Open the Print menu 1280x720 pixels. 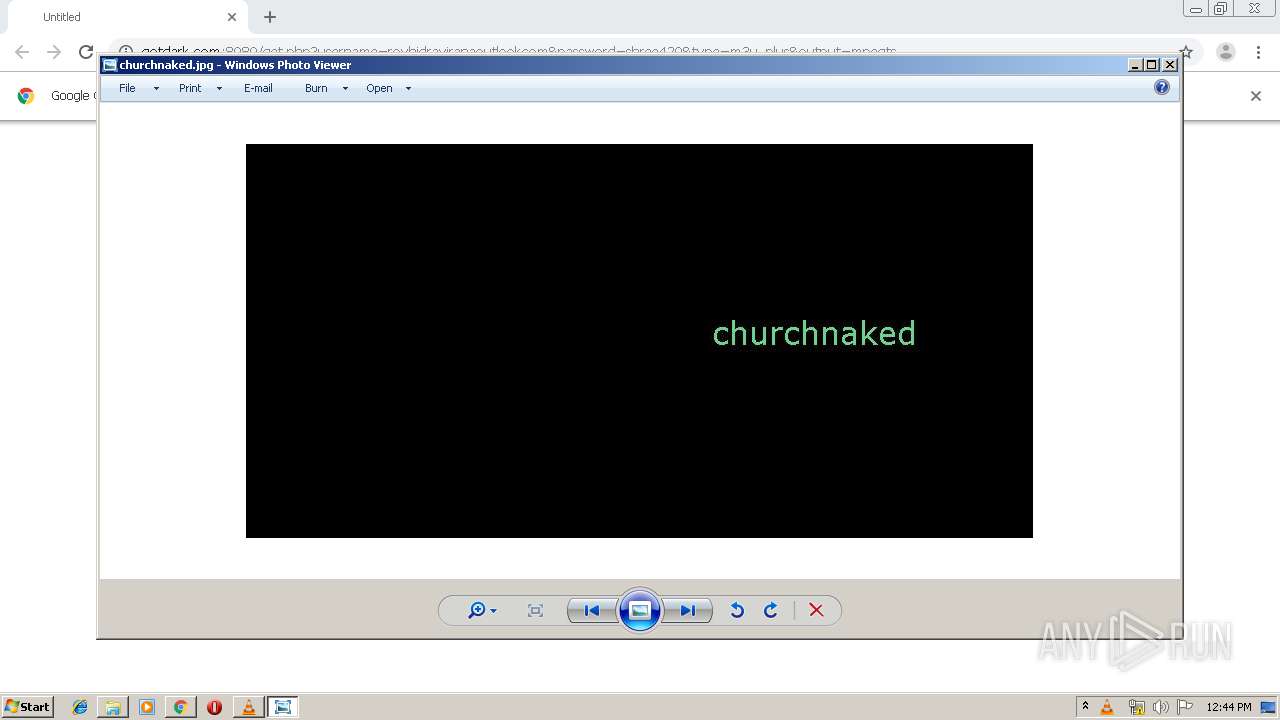click(x=190, y=88)
